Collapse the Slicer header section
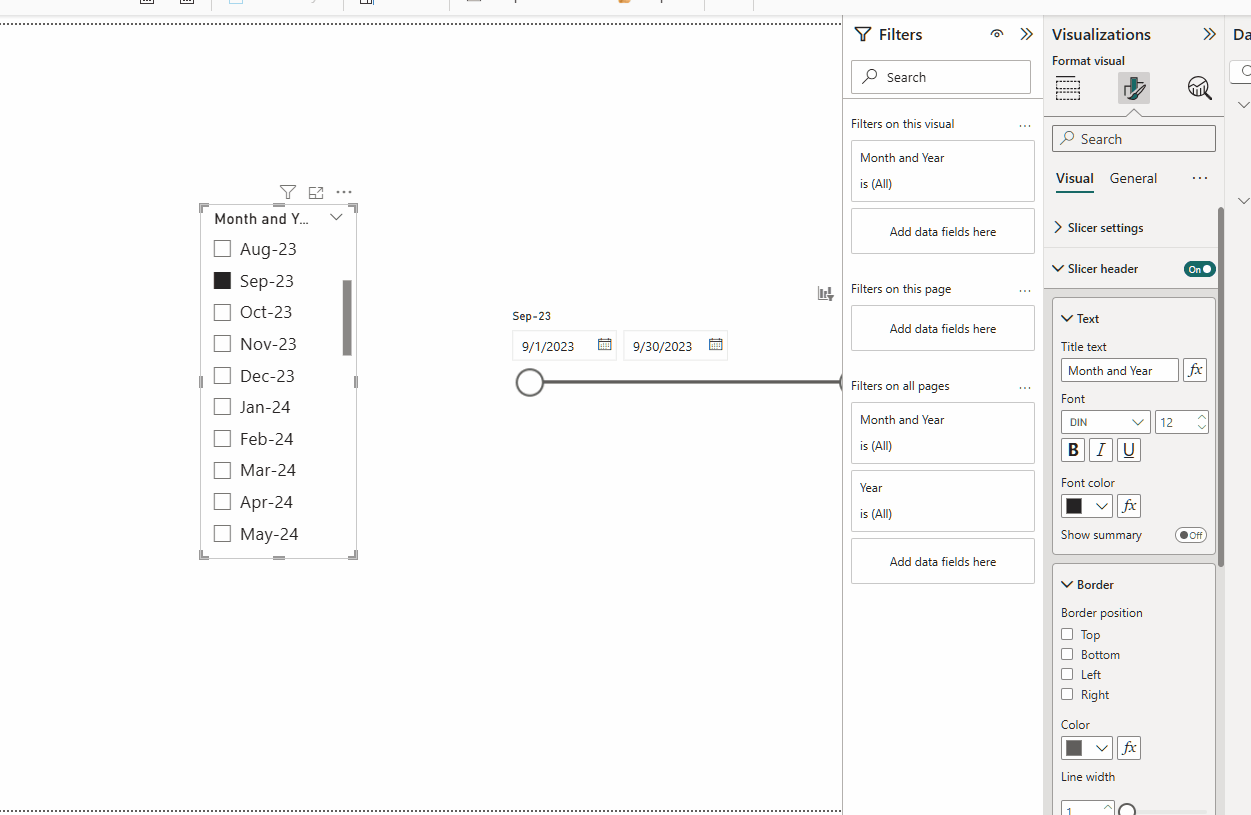The image size is (1251, 815). point(1058,268)
